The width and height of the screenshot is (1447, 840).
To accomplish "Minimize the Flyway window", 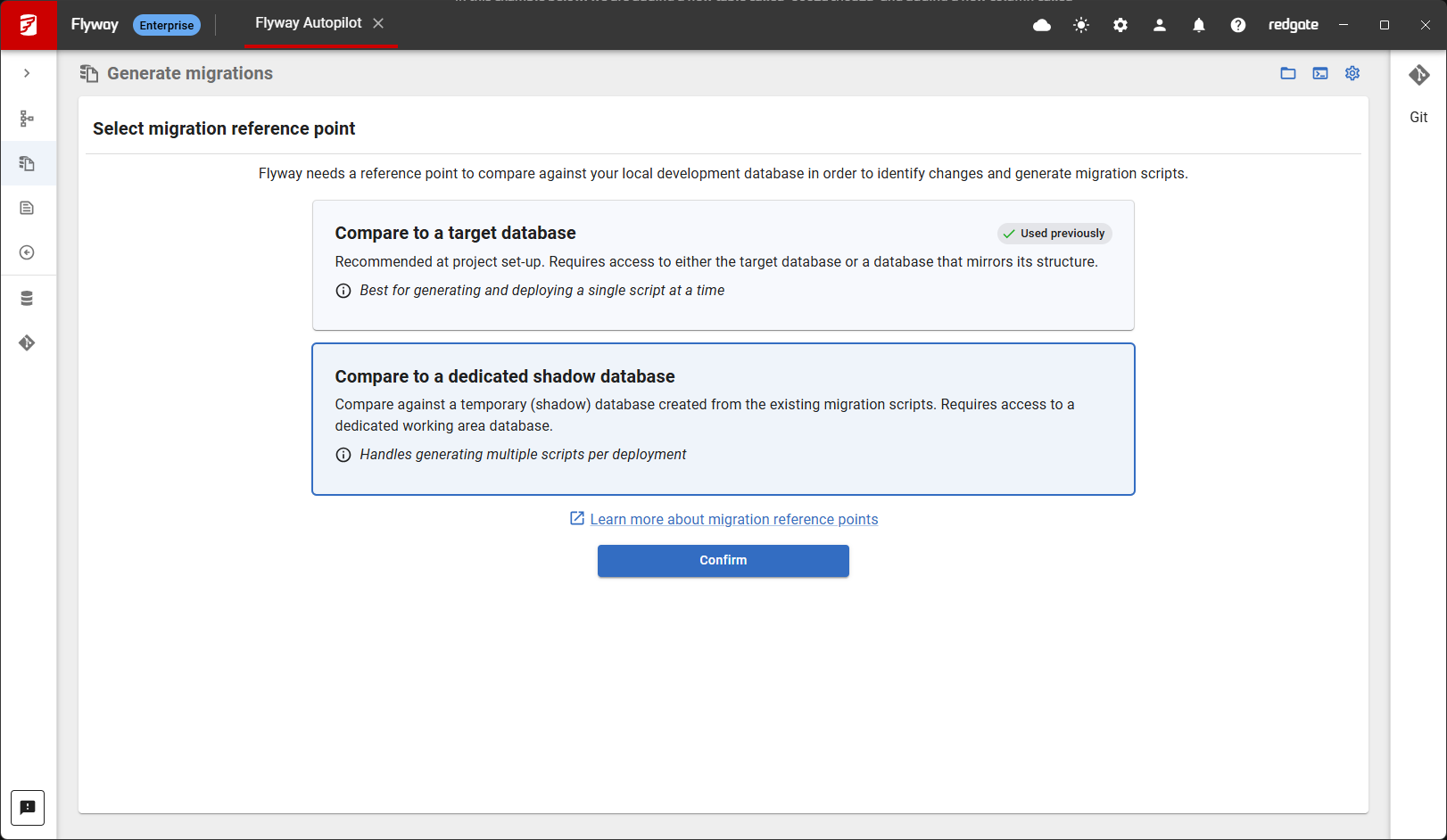I will (x=1344, y=25).
